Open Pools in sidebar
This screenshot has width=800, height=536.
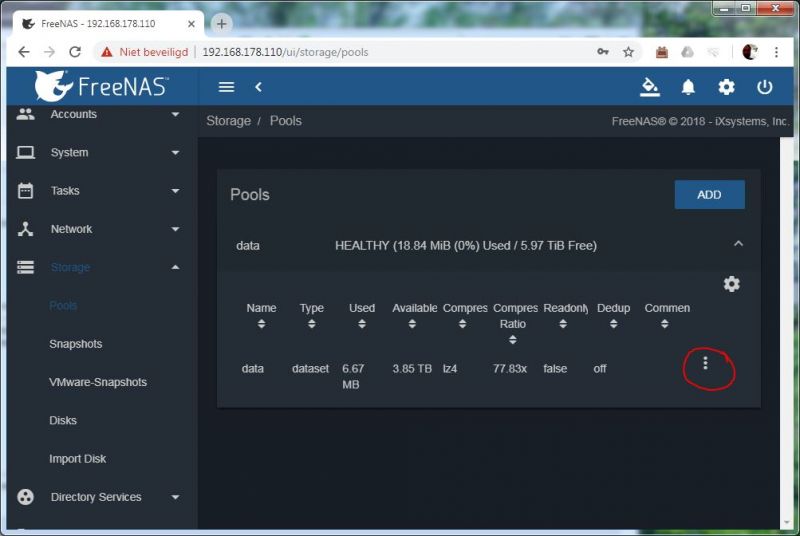(x=63, y=305)
